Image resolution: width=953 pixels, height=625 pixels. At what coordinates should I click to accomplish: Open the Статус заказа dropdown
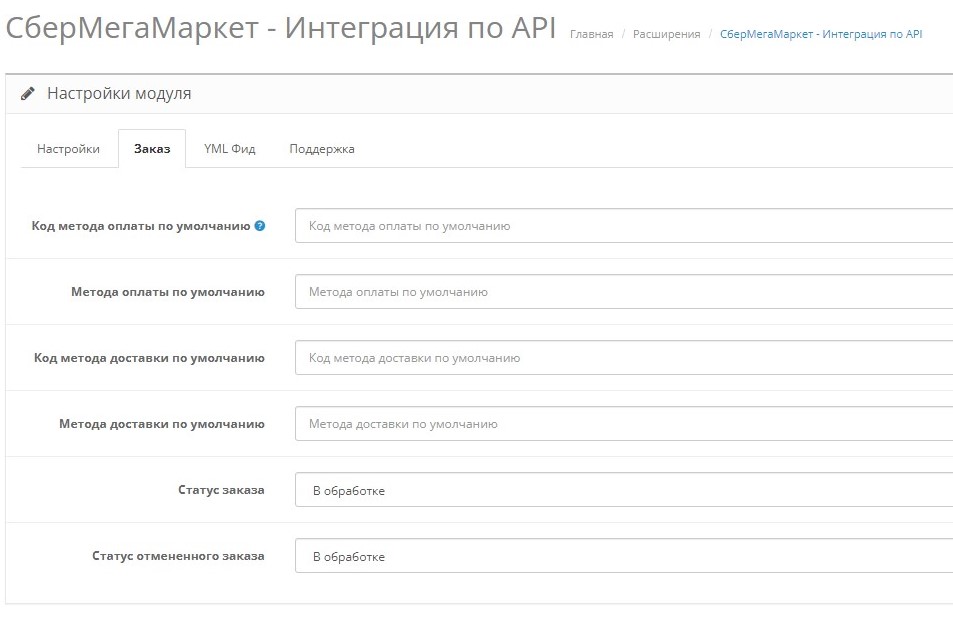click(624, 490)
